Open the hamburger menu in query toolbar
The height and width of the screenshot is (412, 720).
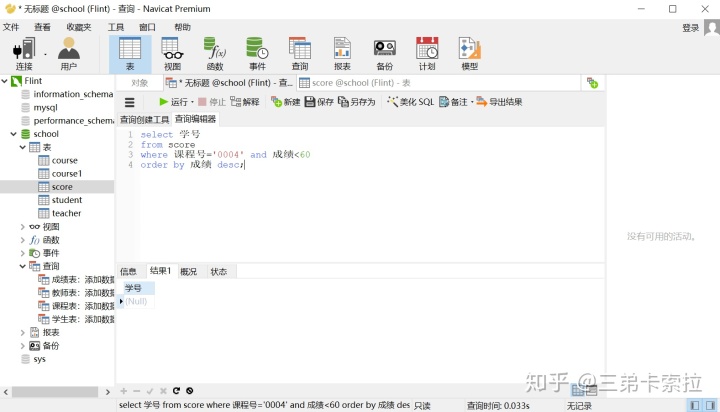(129, 102)
